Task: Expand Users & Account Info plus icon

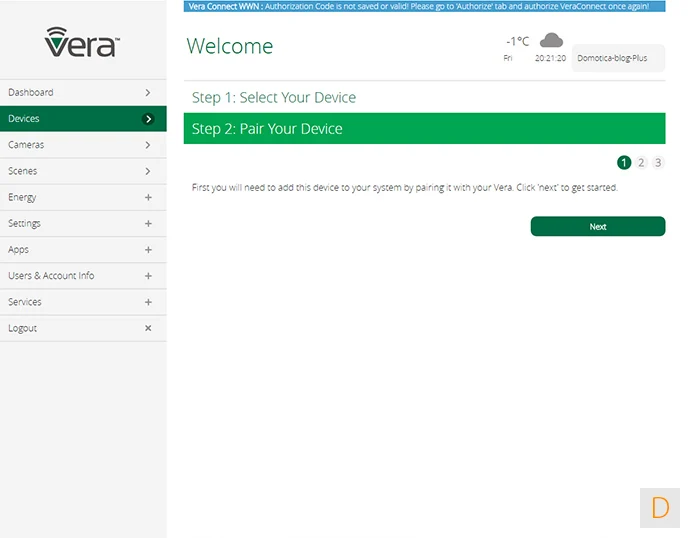Action: pyautogui.click(x=148, y=276)
